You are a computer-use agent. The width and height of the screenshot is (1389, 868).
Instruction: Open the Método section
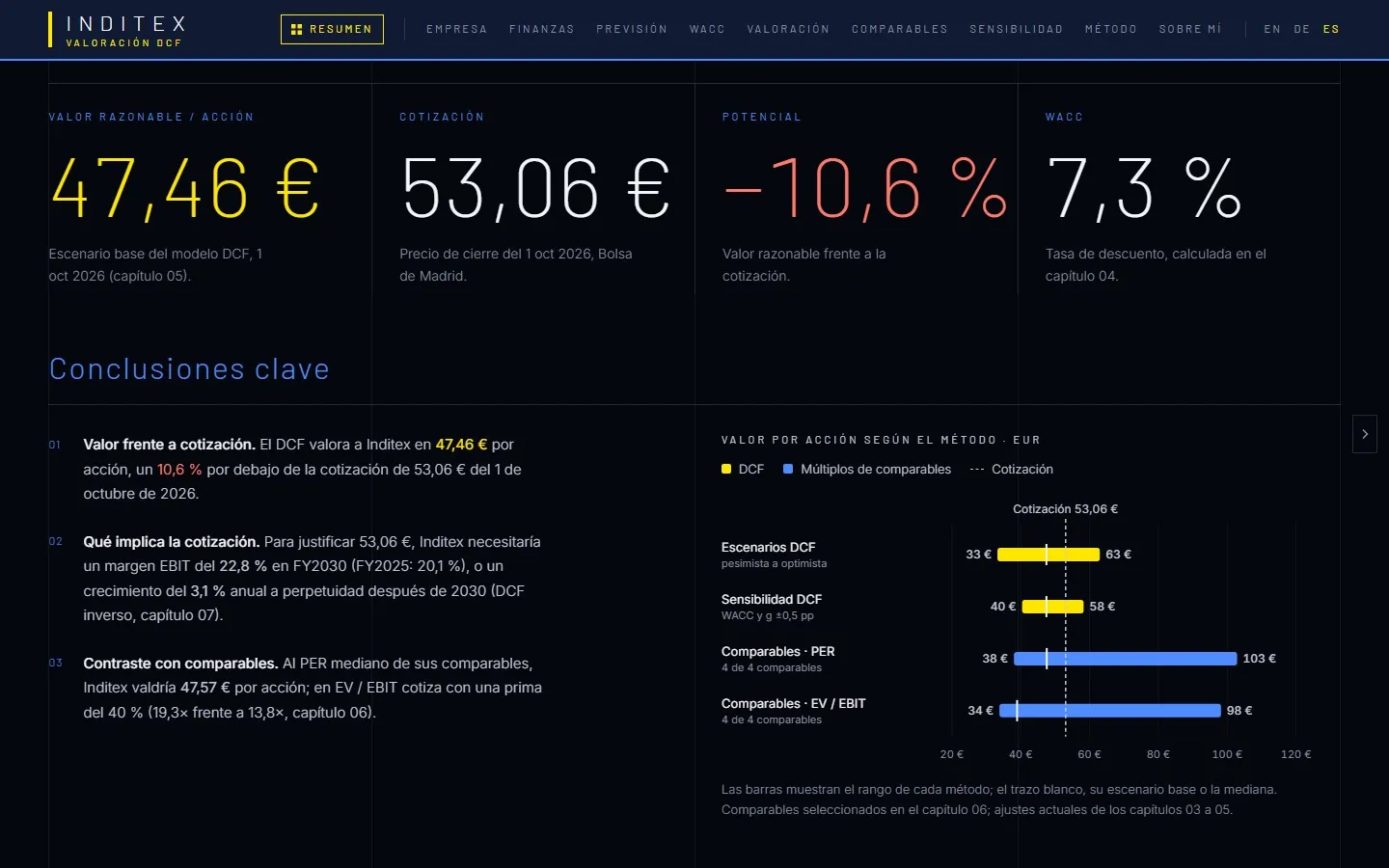coord(1111,29)
